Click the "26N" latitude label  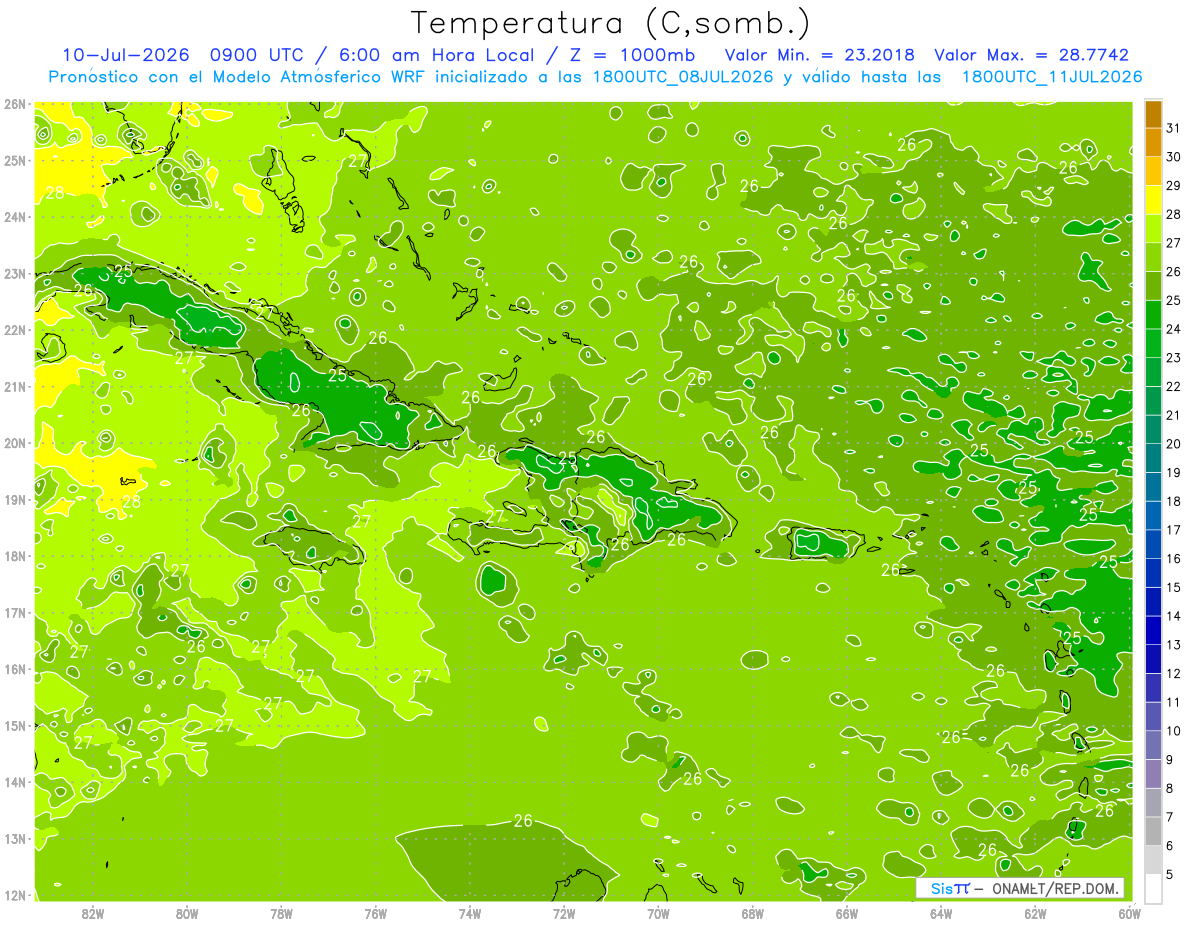[x=15, y=104]
